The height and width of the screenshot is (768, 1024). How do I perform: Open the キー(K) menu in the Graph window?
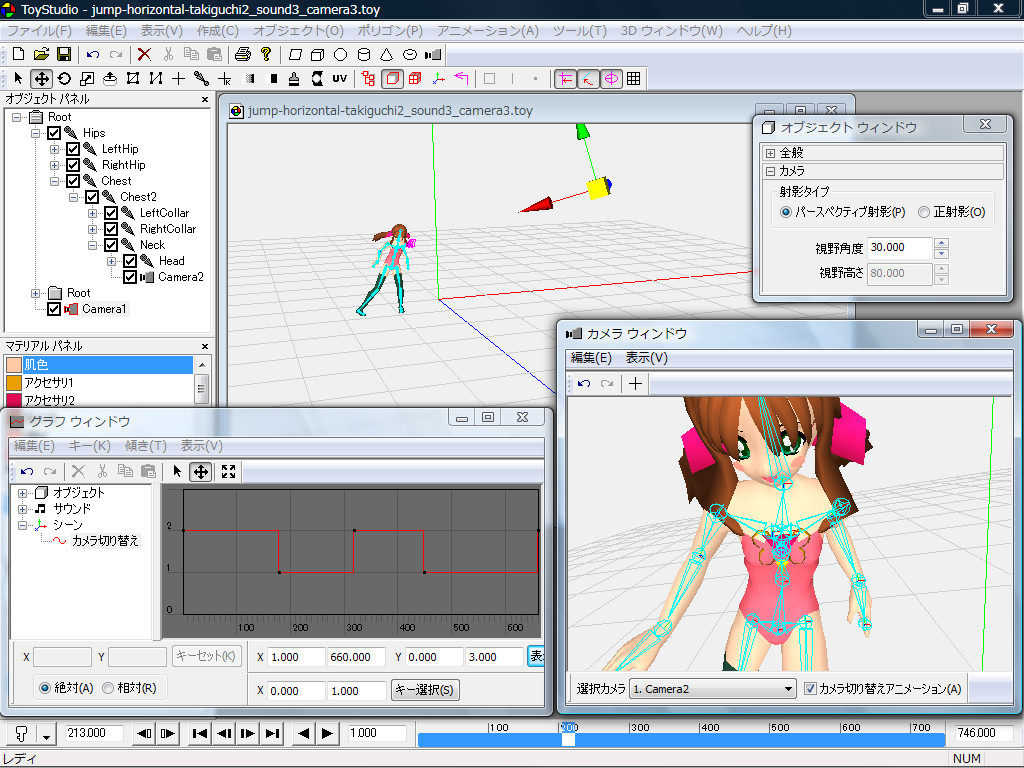[89, 446]
